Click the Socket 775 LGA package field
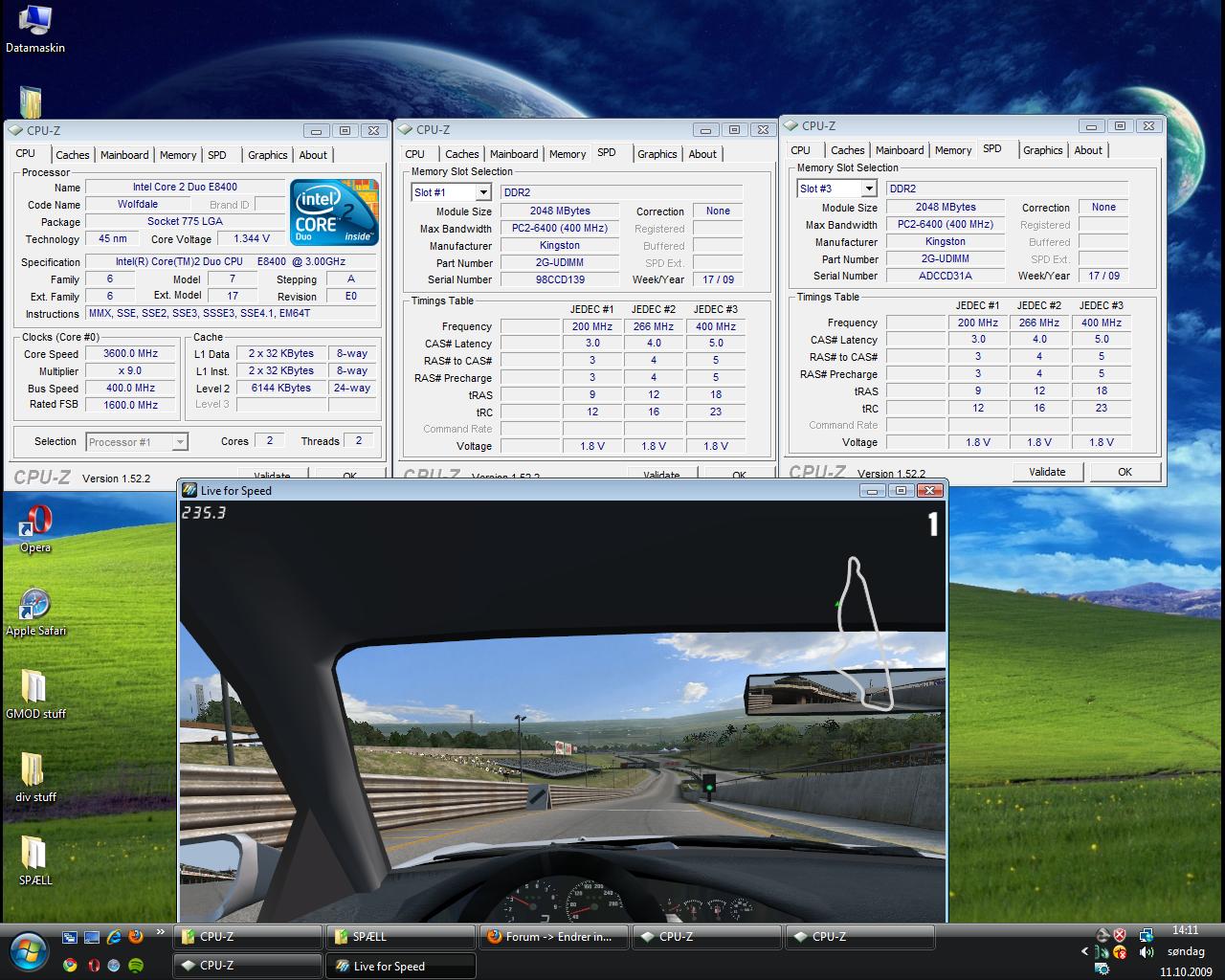The width and height of the screenshot is (1225, 980). (185, 221)
